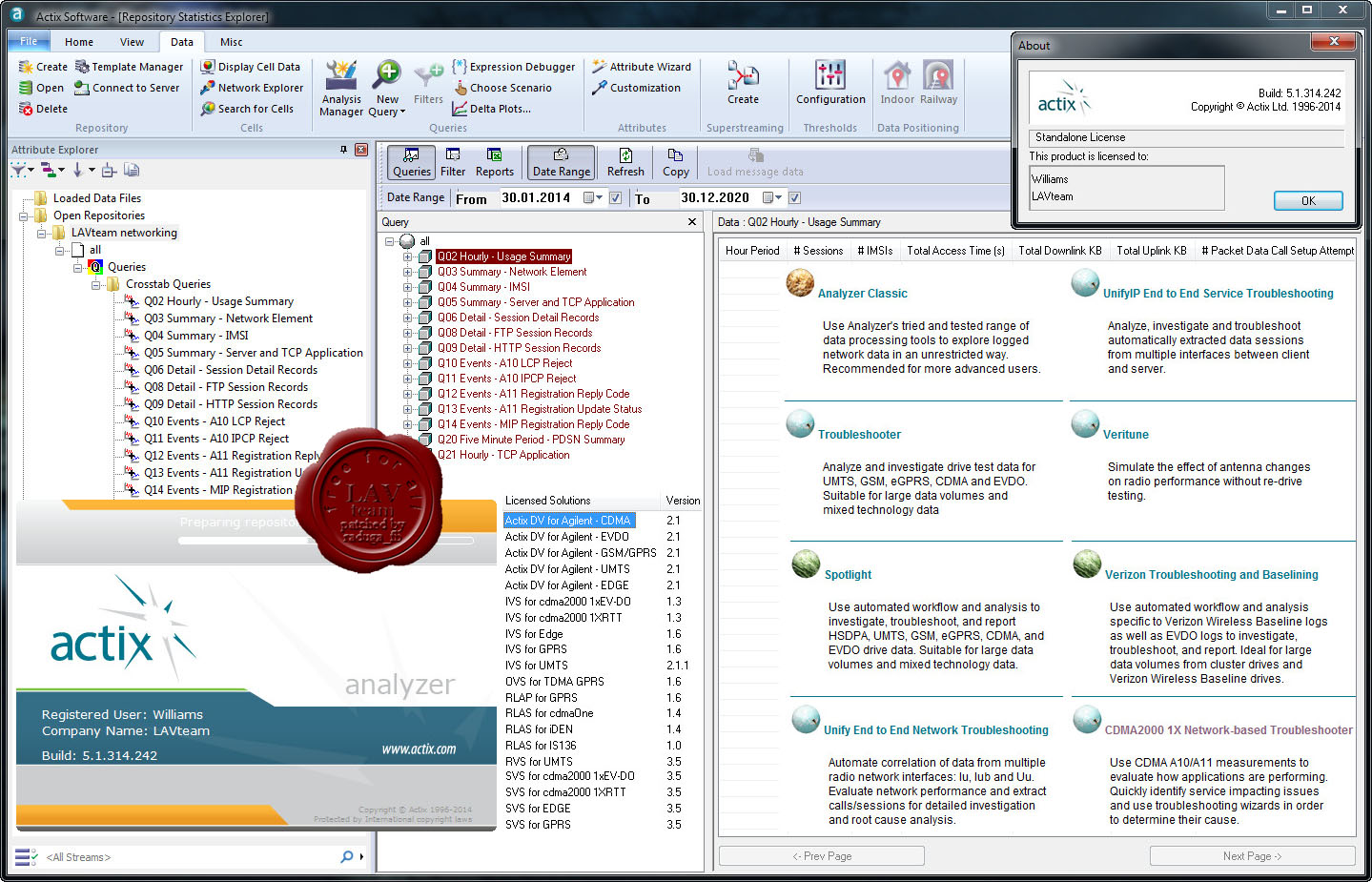Switch to the Home ribbon tab
The image size is (1372, 882).
[79, 42]
